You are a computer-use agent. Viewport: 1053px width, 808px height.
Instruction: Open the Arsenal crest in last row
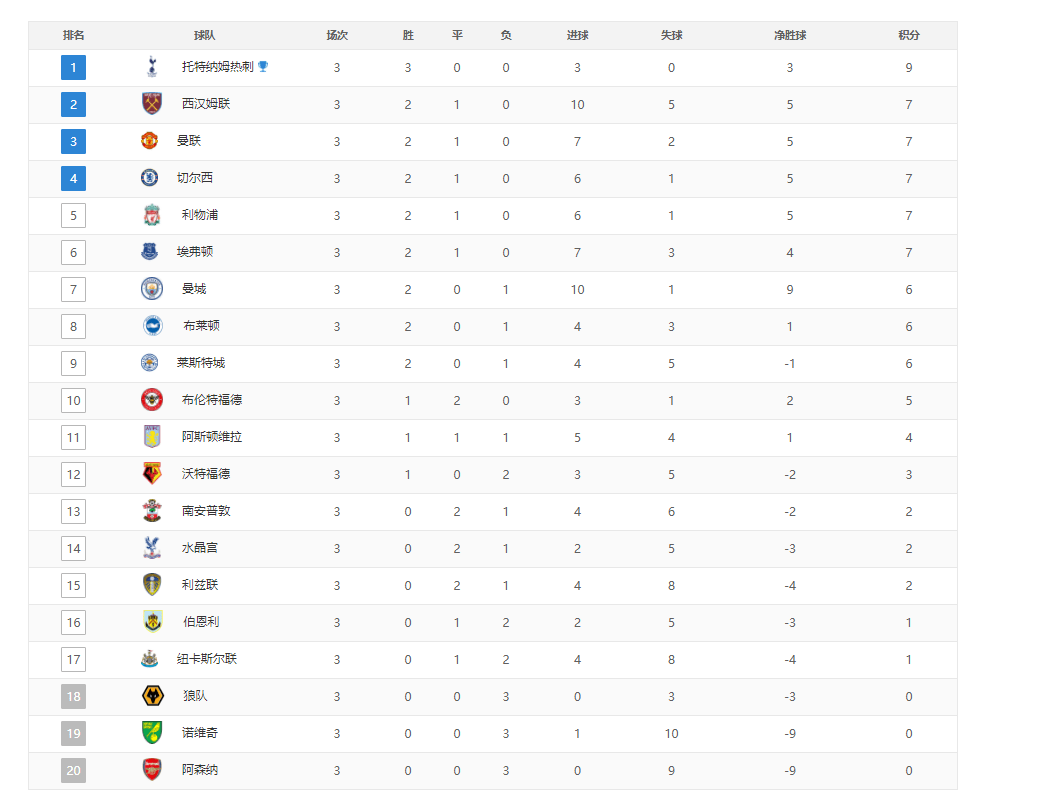[152, 770]
